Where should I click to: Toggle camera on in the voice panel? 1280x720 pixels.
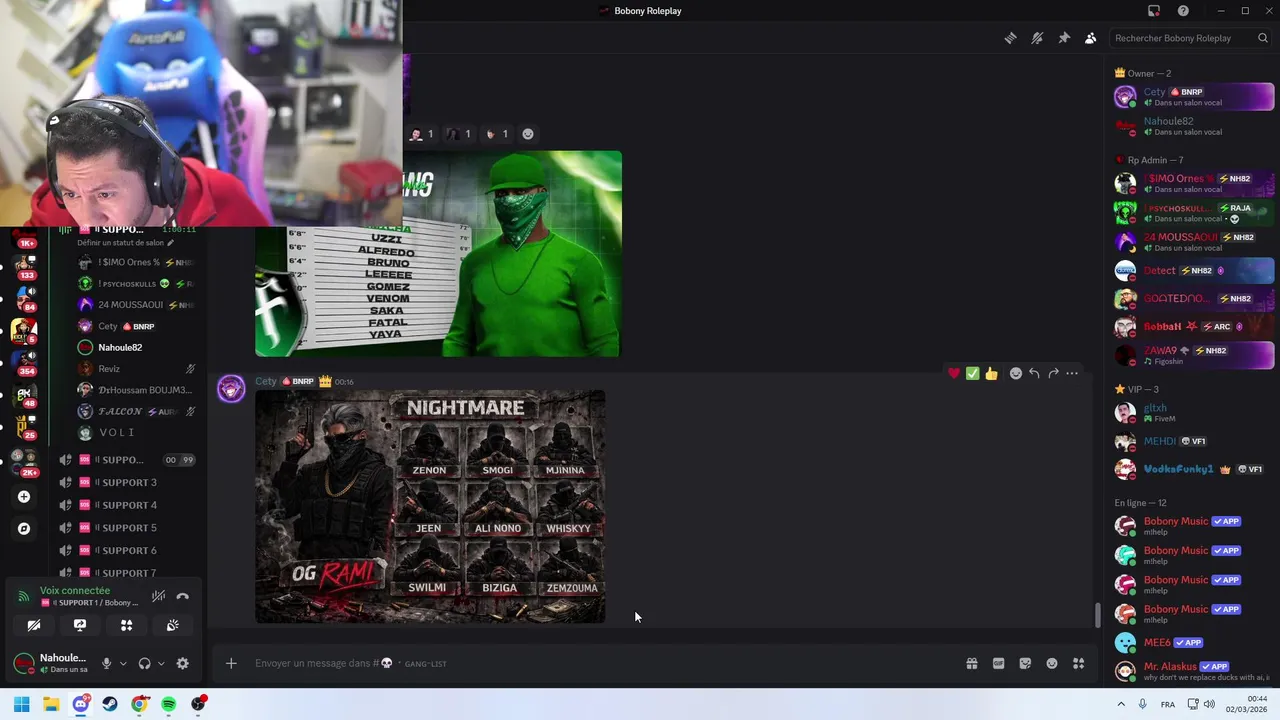click(34, 625)
